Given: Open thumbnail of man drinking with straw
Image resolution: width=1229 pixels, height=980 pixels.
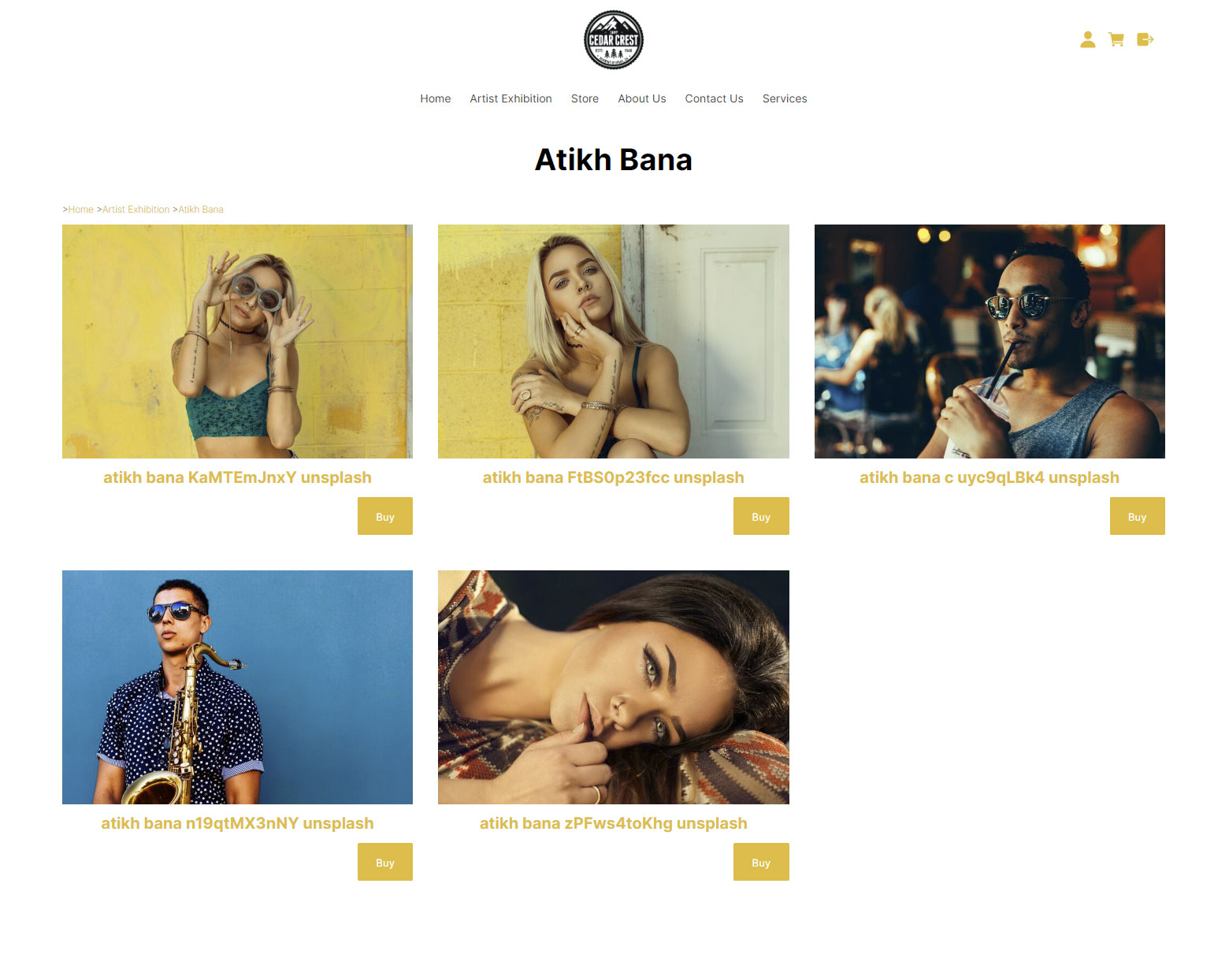Looking at the screenshot, I should point(990,341).
